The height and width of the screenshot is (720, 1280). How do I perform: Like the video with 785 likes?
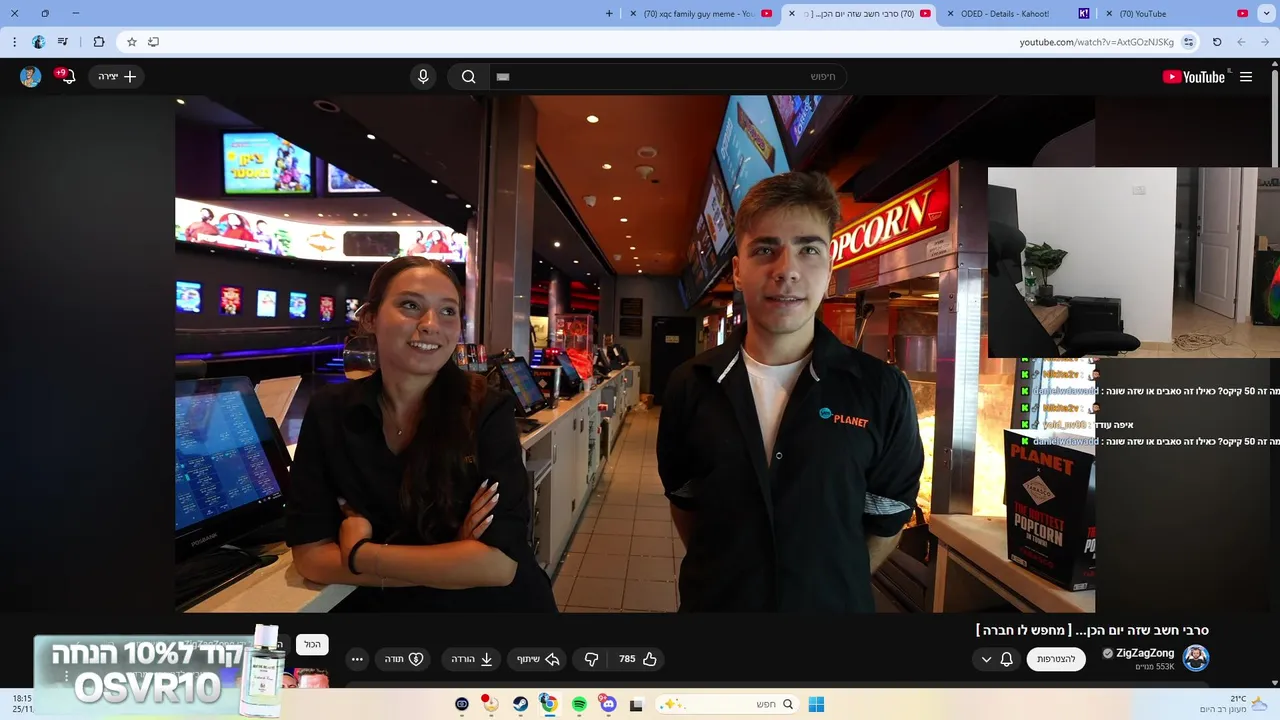click(x=638, y=659)
